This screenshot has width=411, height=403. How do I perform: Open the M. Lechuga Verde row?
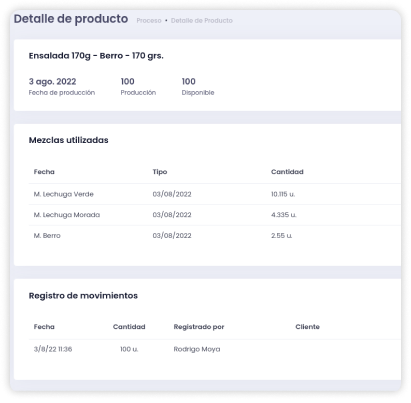(215, 194)
